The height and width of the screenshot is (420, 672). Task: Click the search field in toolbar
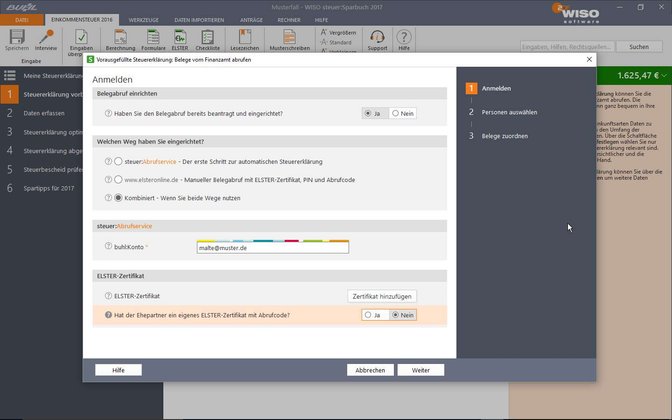pos(567,47)
